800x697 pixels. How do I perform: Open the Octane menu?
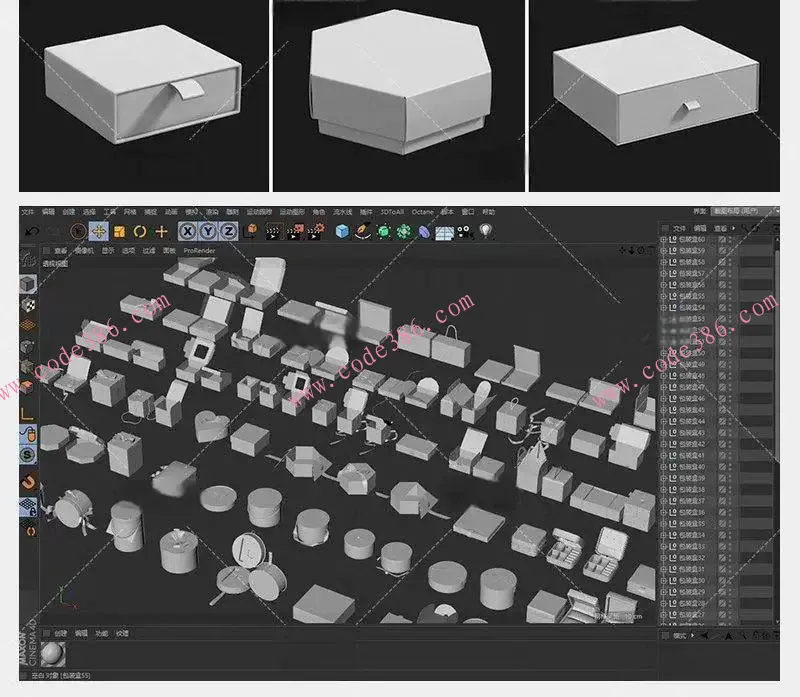(x=422, y=212)
